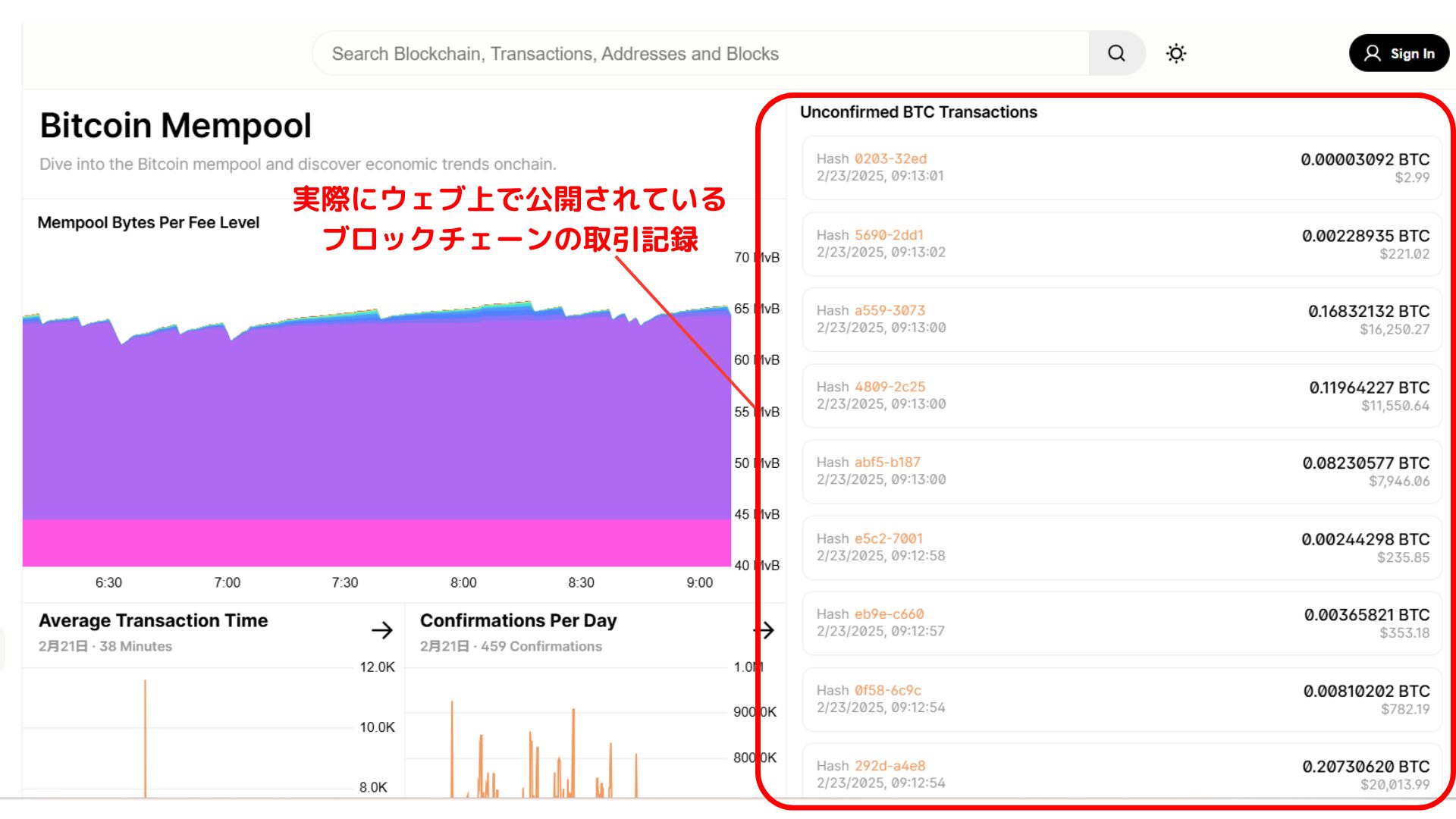Select the Average Transaction Time heading

153,620
